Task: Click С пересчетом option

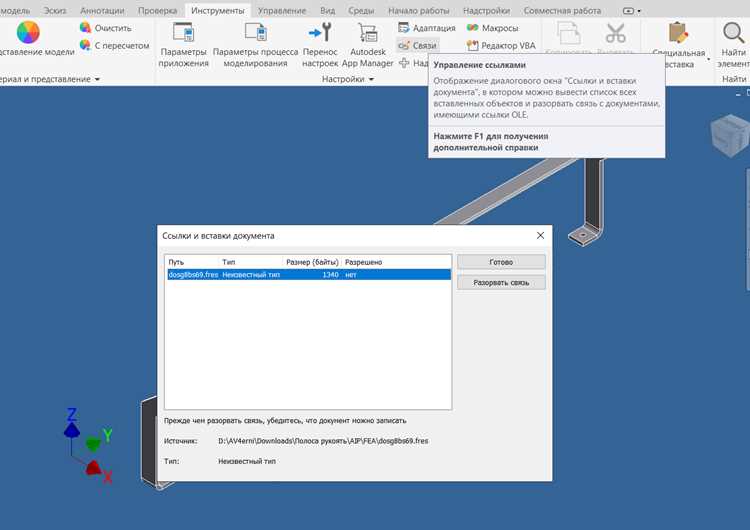Action: (114, 45)
